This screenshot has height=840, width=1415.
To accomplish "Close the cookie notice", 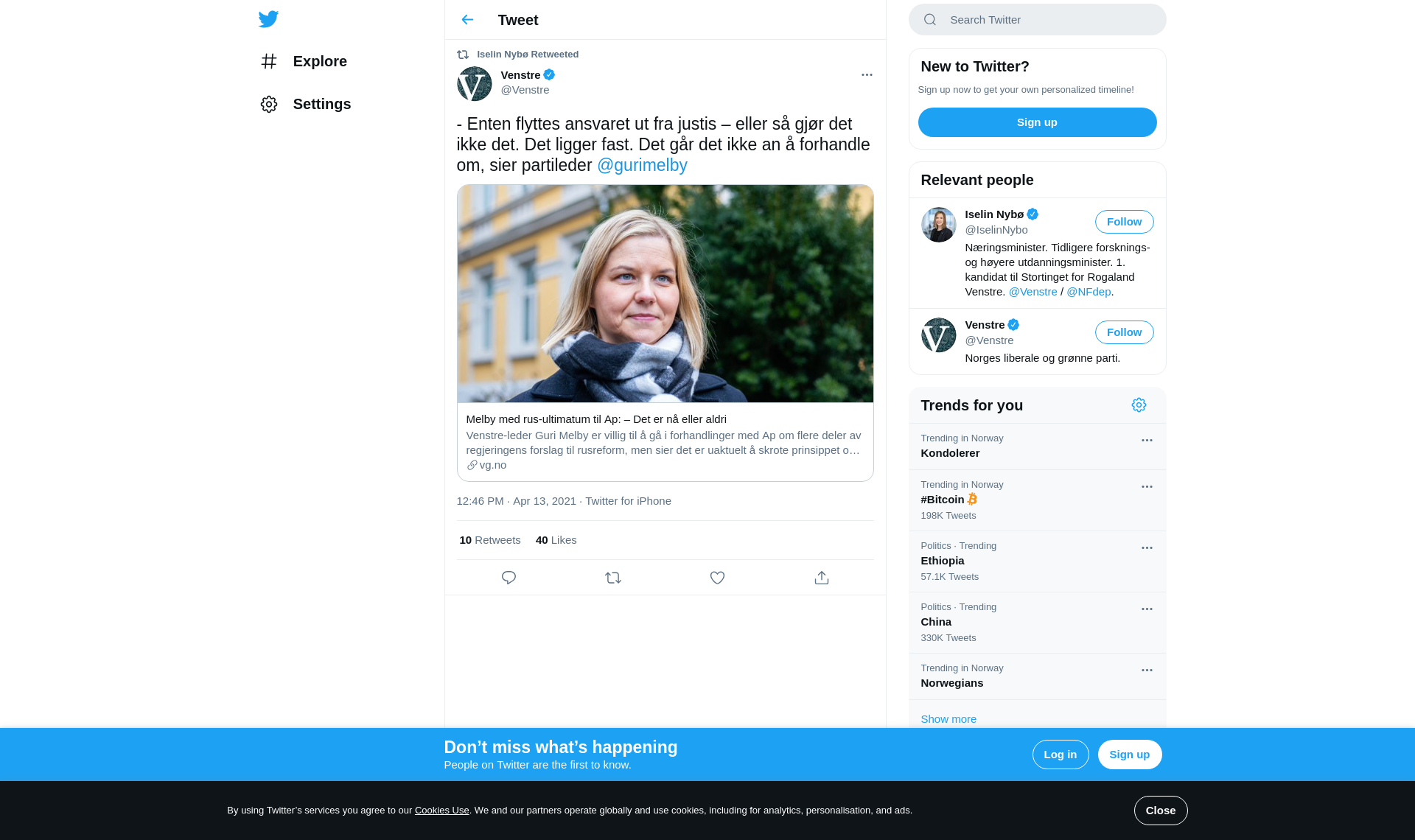I will point(1161,811).
